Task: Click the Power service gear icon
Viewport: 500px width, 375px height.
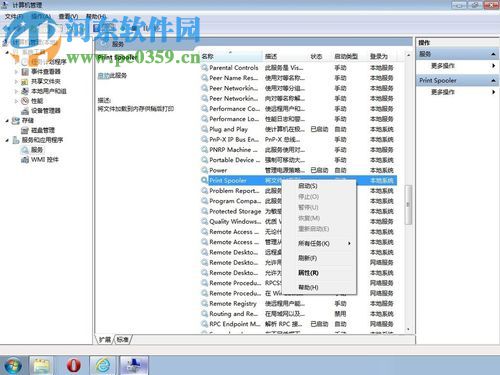Action: [x=204, y=170]
